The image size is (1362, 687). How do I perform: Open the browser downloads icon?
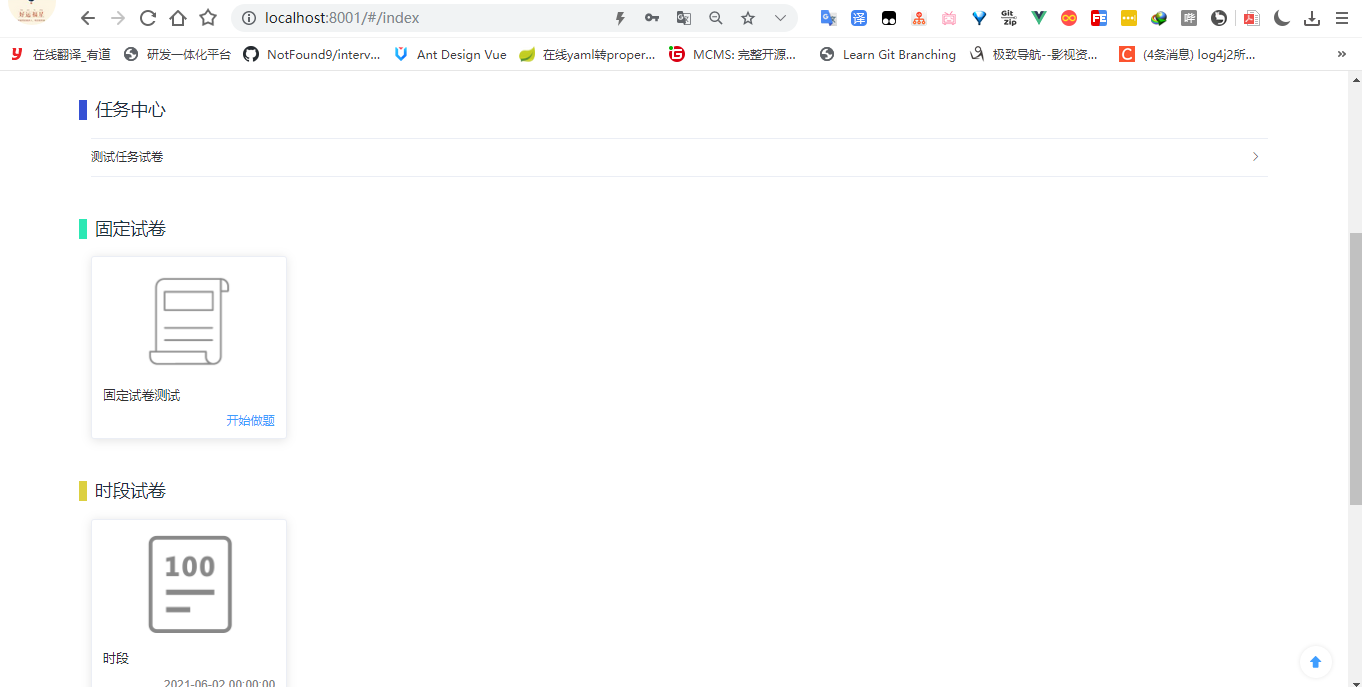coord(1313,18)
